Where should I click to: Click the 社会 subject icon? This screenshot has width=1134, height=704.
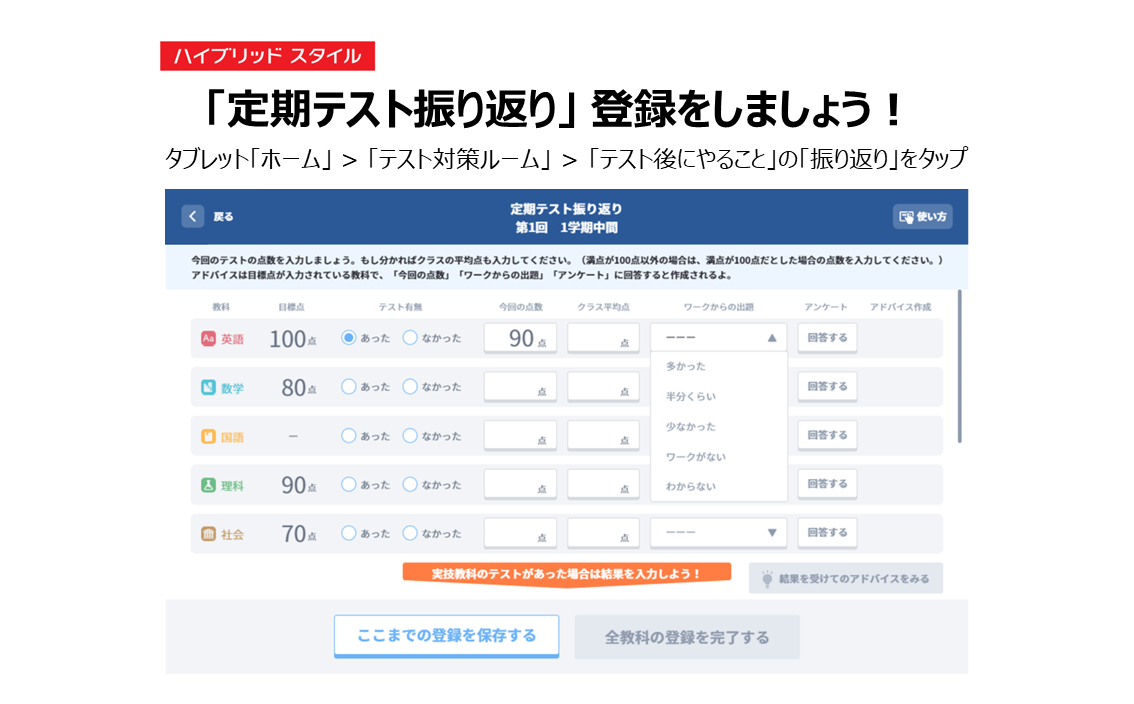(208, 535)
